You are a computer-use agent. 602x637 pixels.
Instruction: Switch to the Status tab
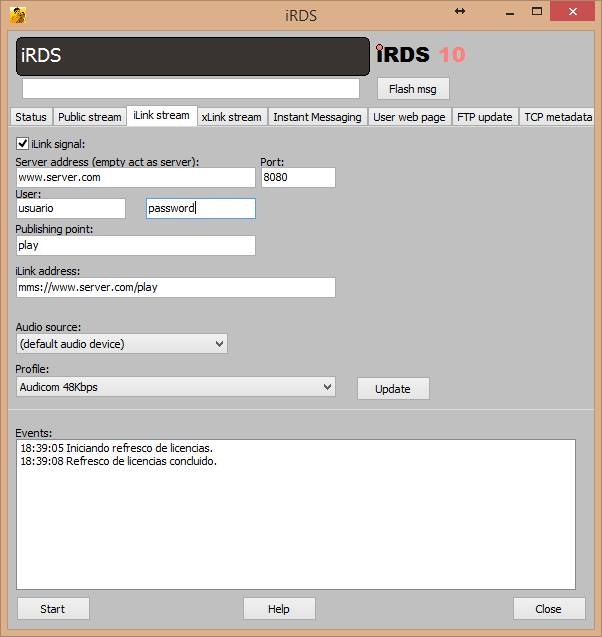(31, 117)
